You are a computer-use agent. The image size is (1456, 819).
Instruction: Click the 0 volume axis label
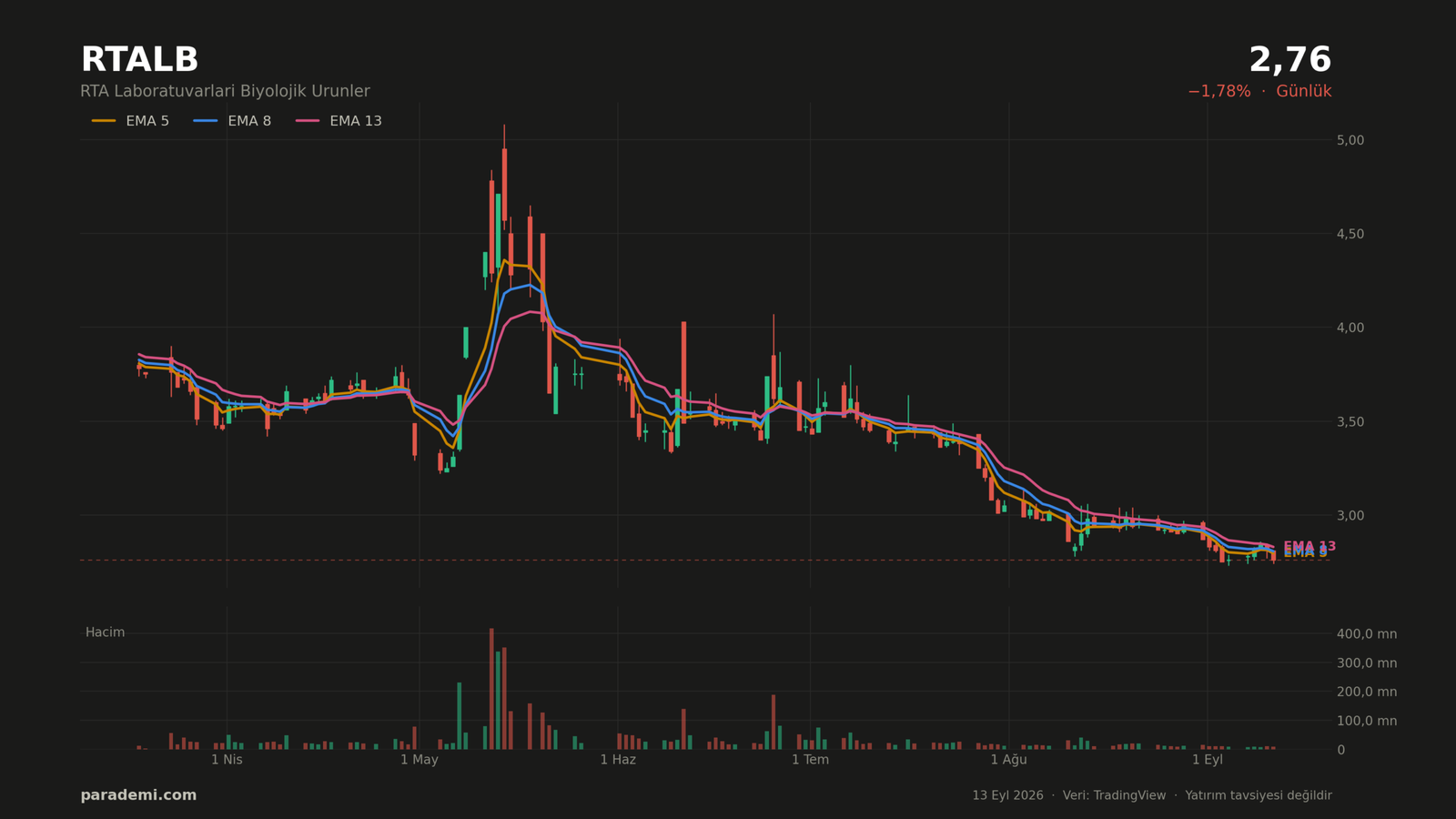coord(1340,750)
